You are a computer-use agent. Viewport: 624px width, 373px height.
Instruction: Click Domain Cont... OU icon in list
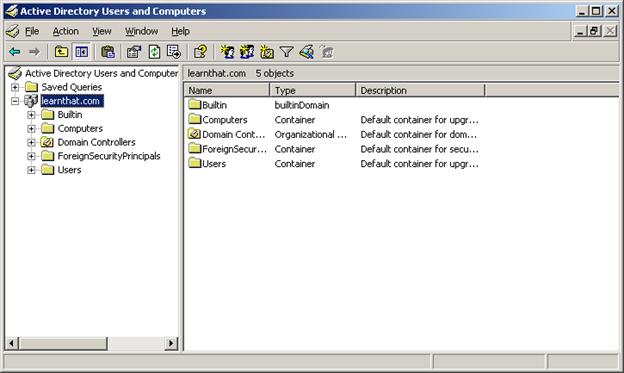[195, 134]
